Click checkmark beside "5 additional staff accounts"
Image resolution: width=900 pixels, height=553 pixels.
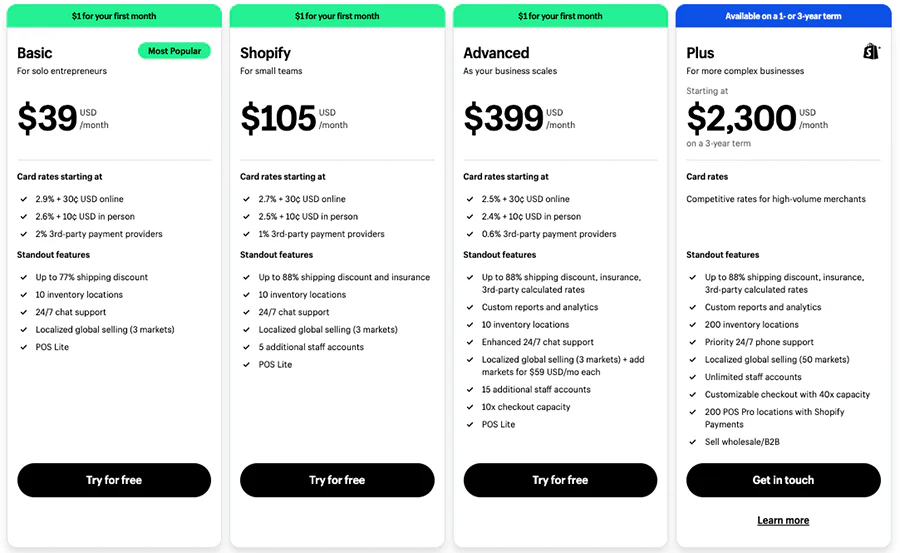click(x=245, y=347)
